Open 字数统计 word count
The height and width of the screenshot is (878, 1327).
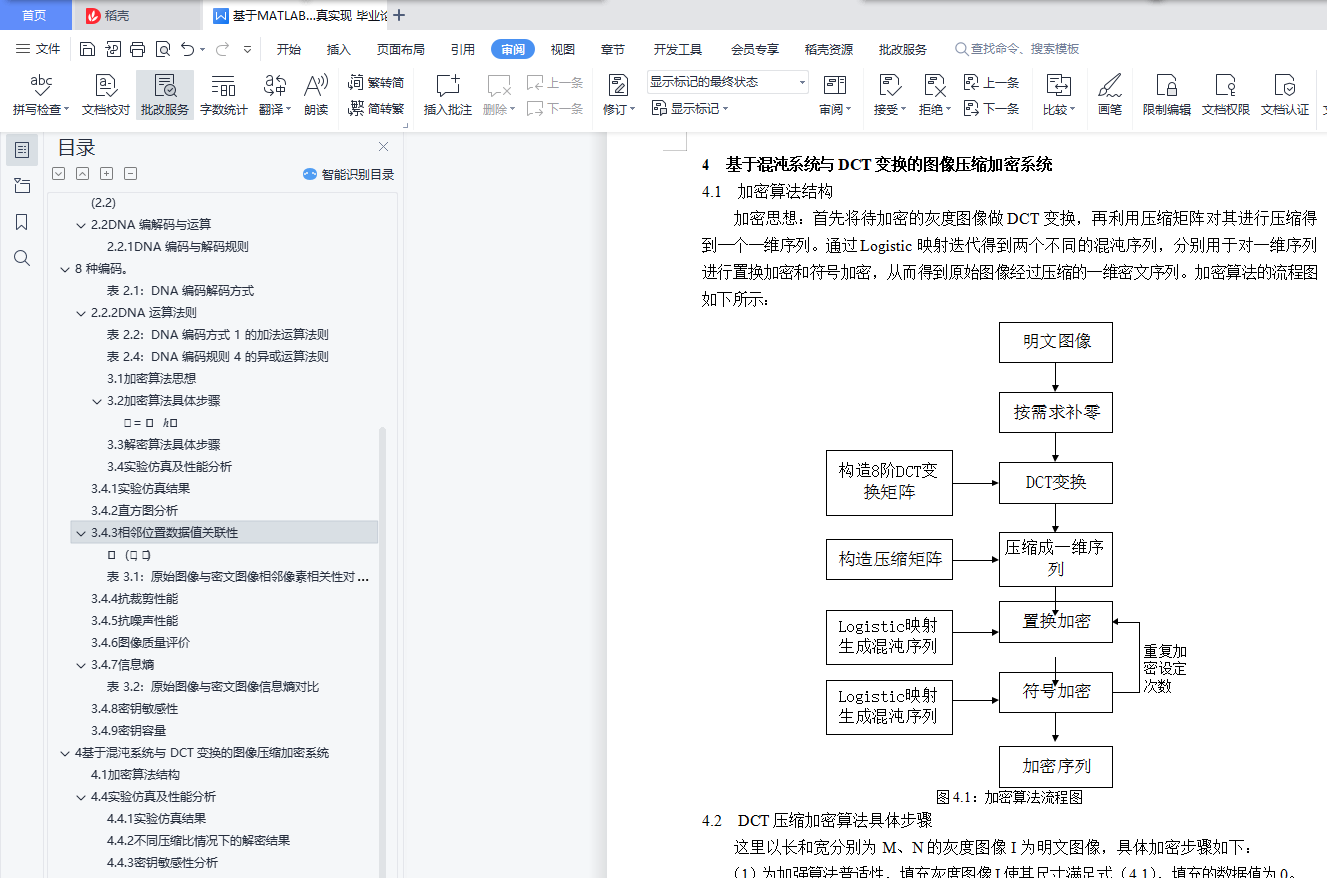[223, 96]
